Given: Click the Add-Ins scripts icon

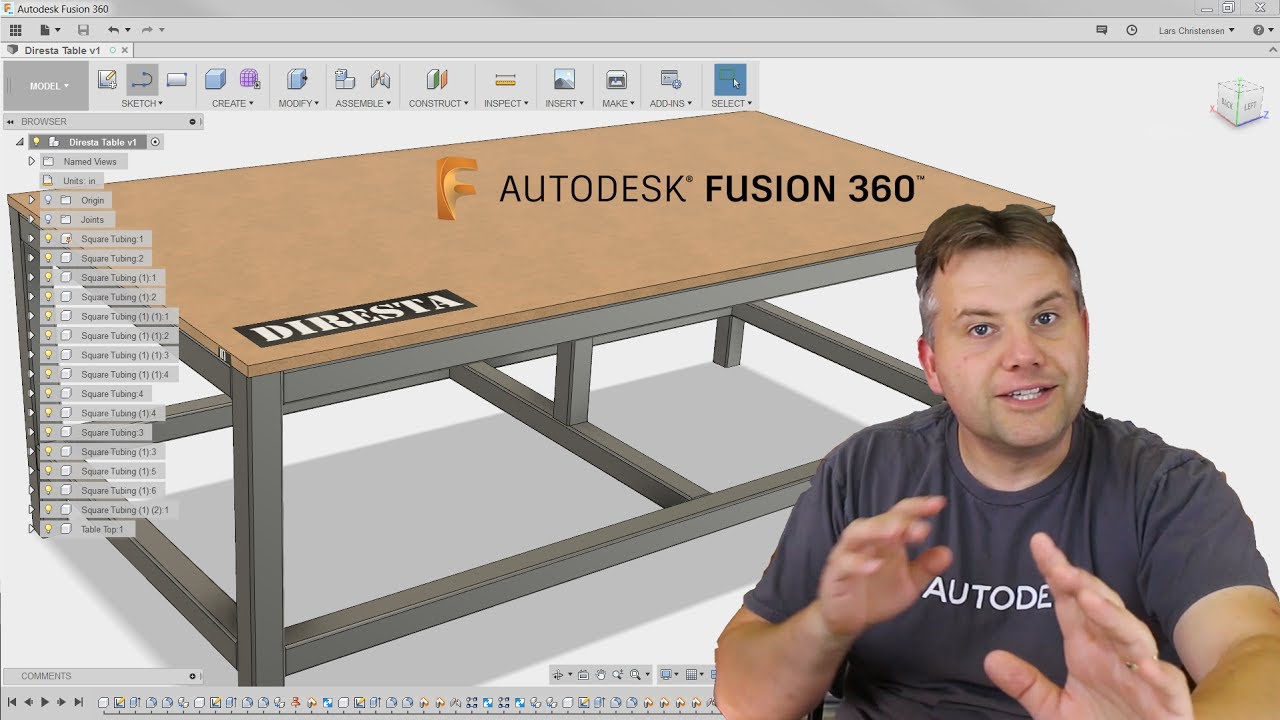Looking at the screenshot, I should [x=671, y=79].
